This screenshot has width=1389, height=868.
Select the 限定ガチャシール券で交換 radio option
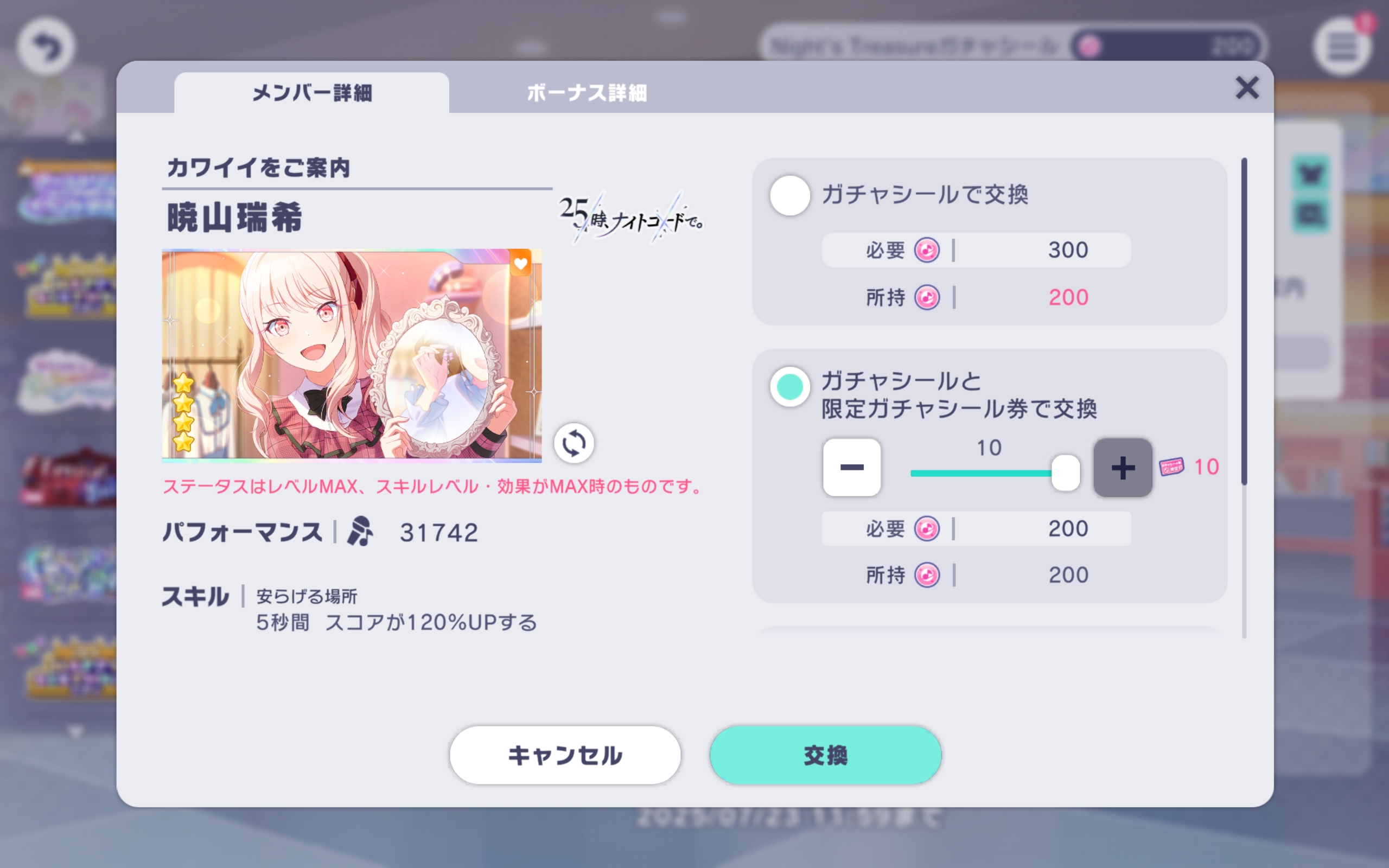click(791, 386)
